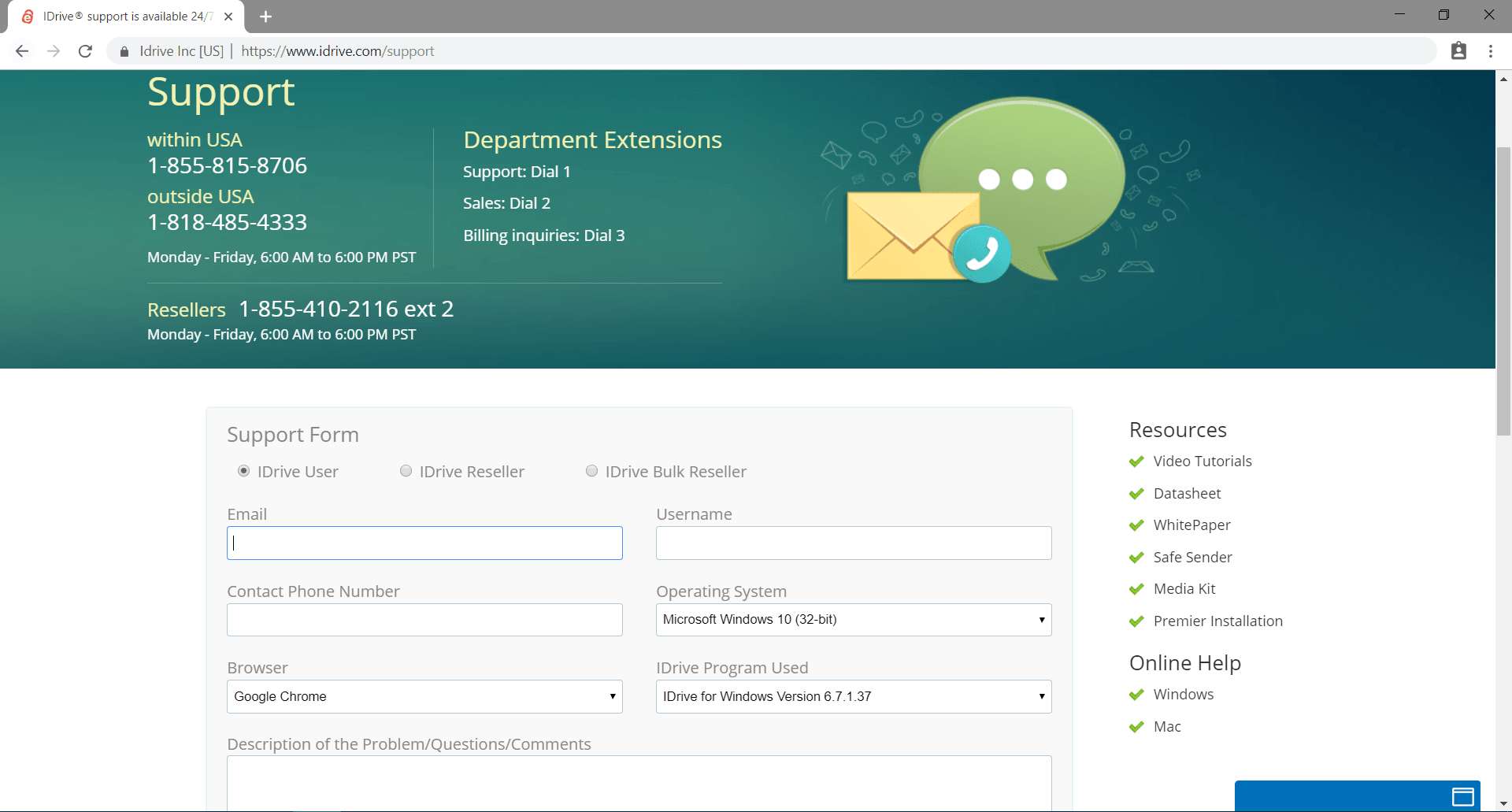1512x812 pixels.
Task: Click the browser forward arrow
Action: tap(54, 51)
